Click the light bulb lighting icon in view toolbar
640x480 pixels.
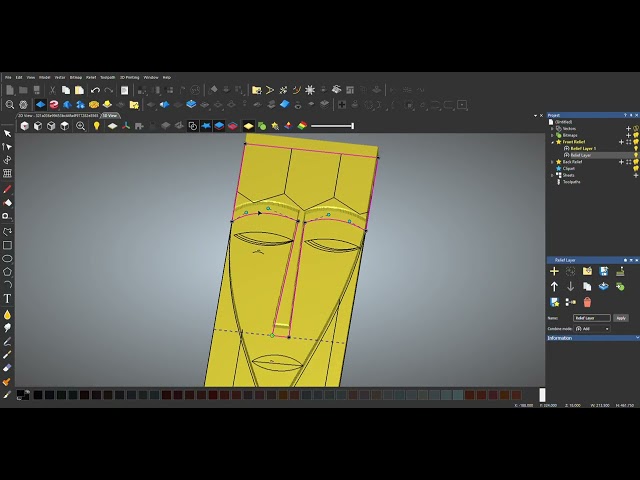[96, 126]
